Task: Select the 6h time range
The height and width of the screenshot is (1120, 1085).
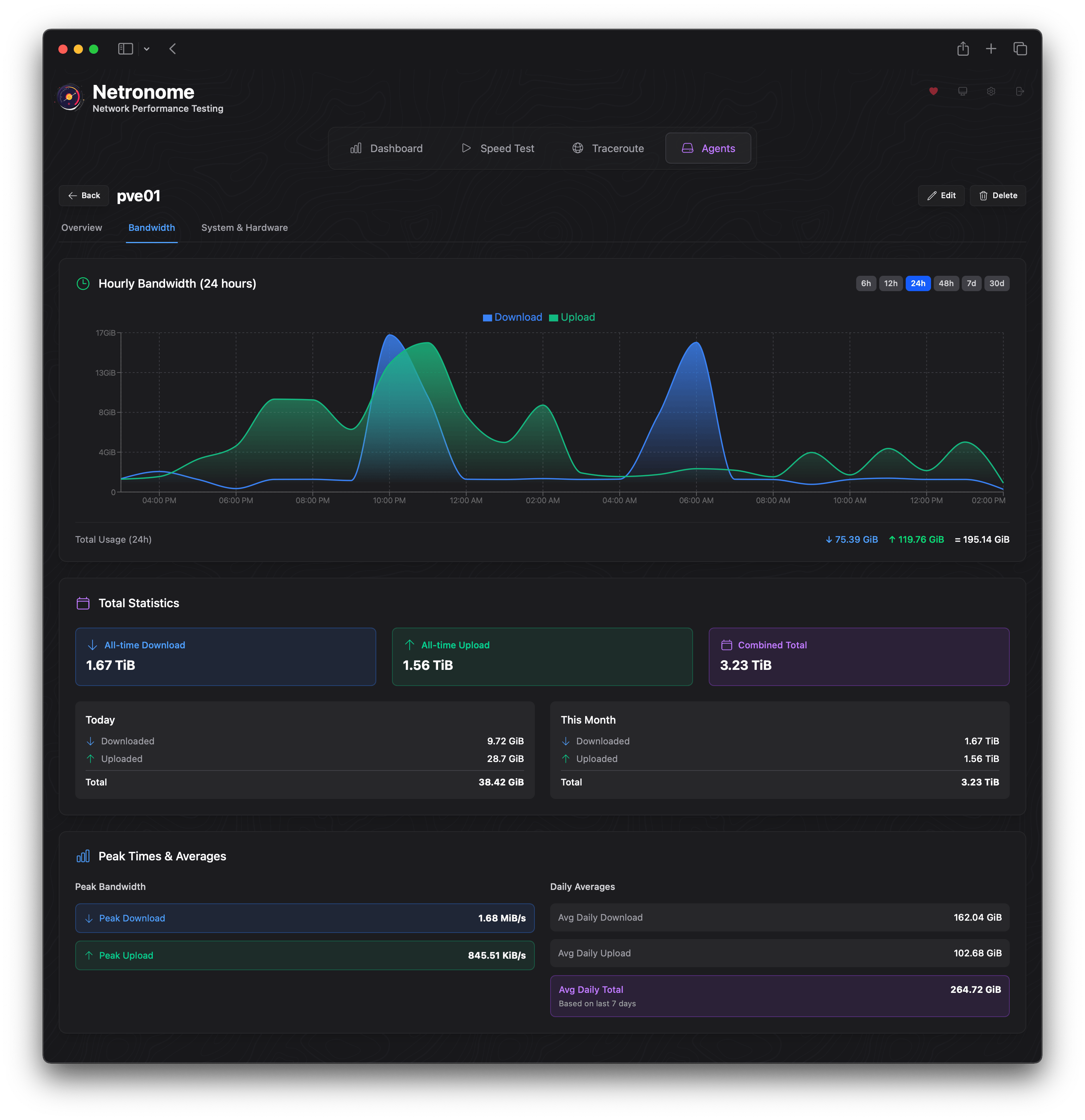Action: coord(866,283)
